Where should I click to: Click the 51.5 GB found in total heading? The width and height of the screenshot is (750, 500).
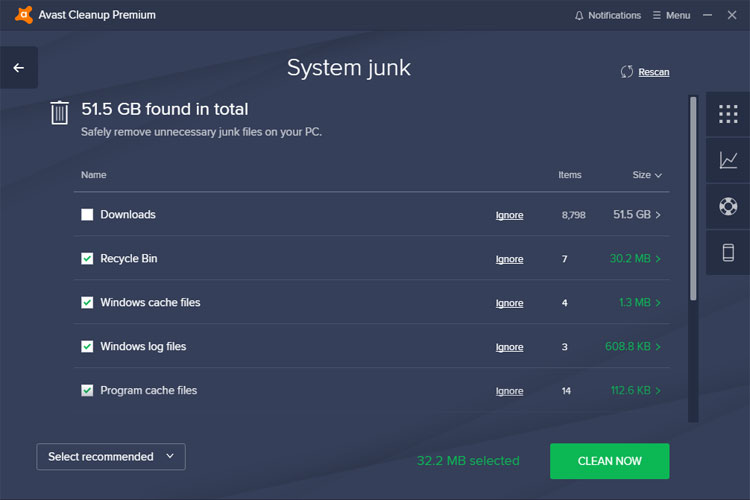point(165,109)
